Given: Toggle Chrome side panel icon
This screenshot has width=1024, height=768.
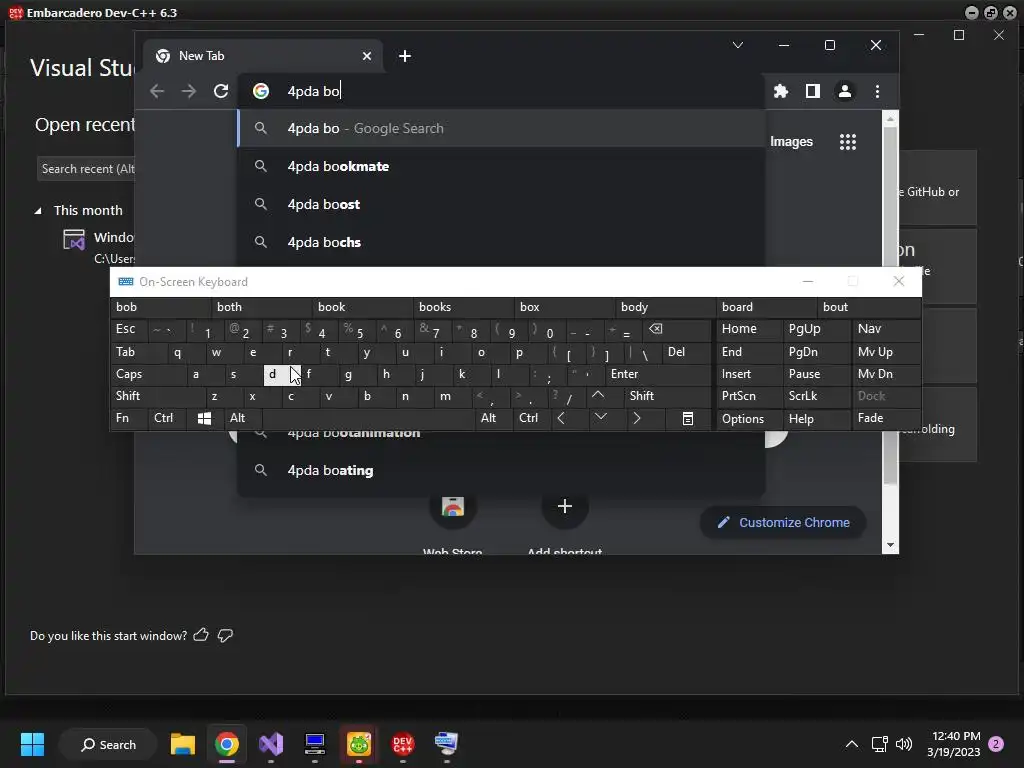Looking at the screenshot, I should (812, 91).
